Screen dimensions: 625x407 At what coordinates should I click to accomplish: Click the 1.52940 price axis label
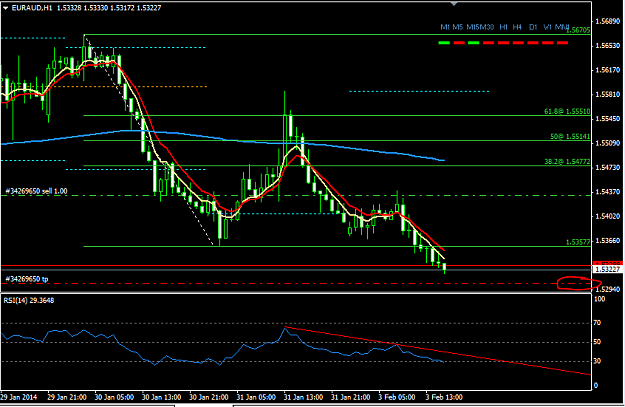point(607,289)
